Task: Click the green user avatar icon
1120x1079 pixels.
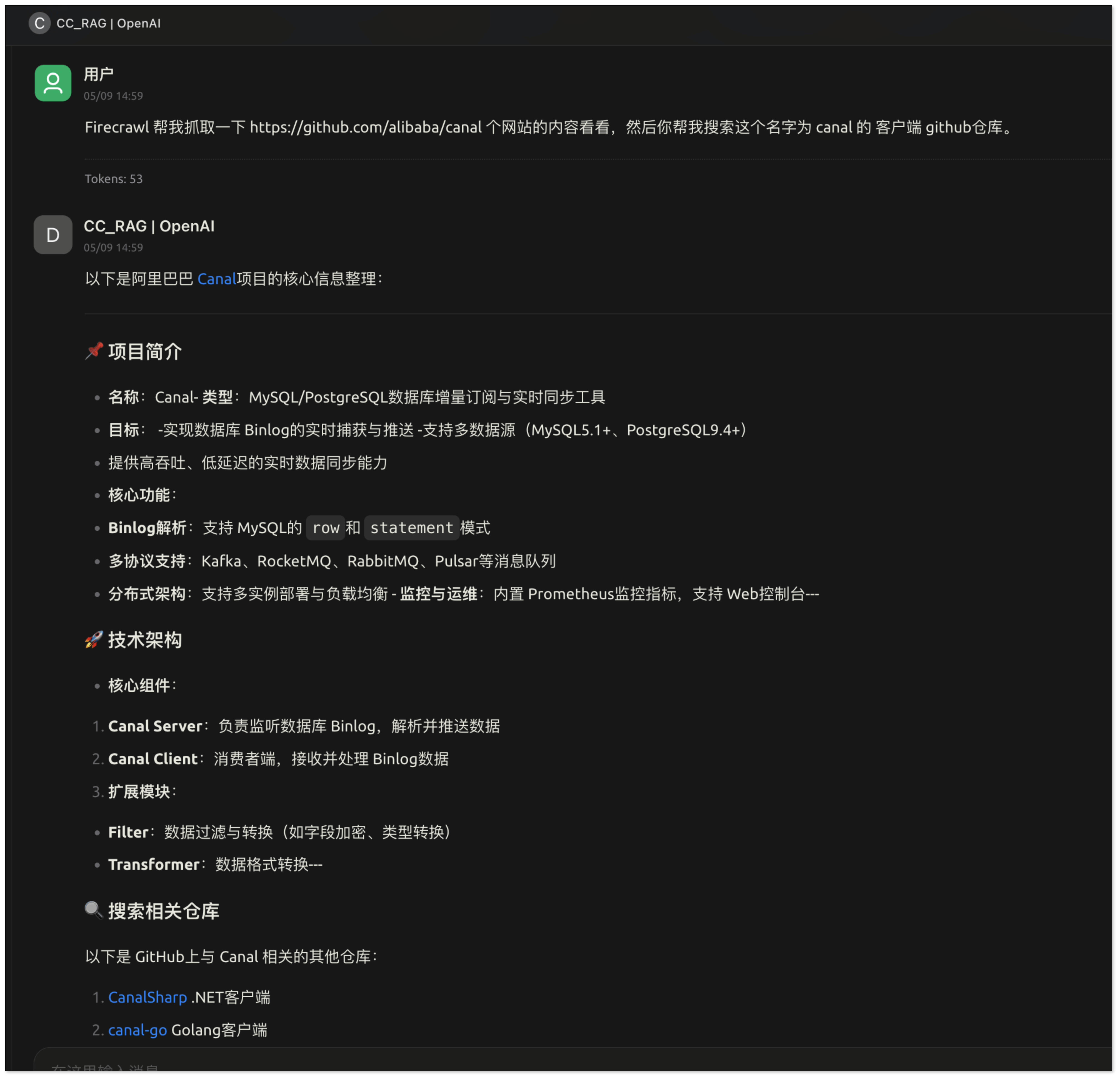Action: point(52,83)
